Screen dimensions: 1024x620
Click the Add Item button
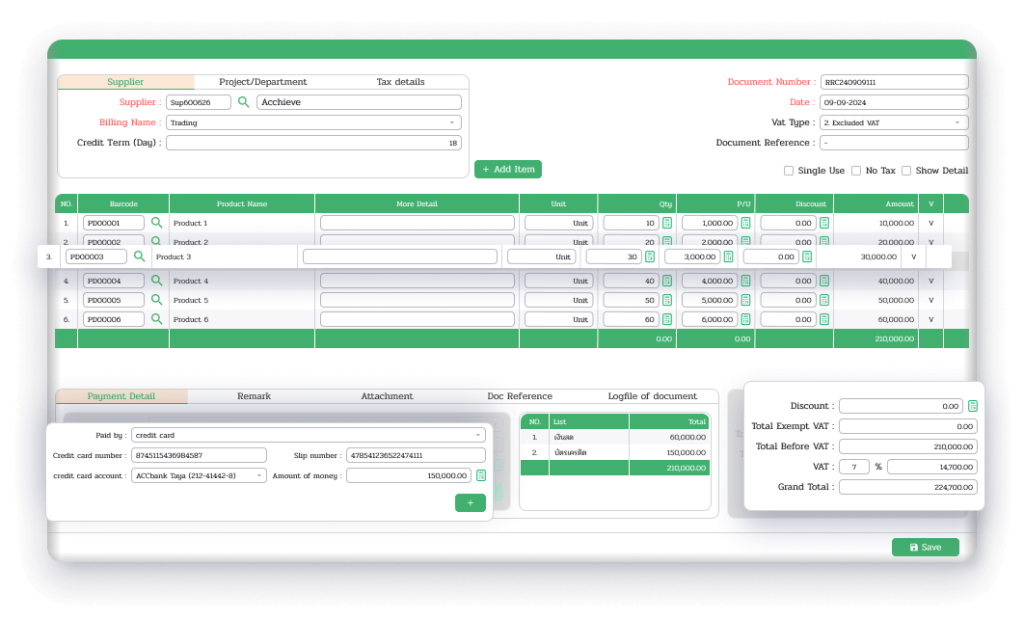pos(508,170)
